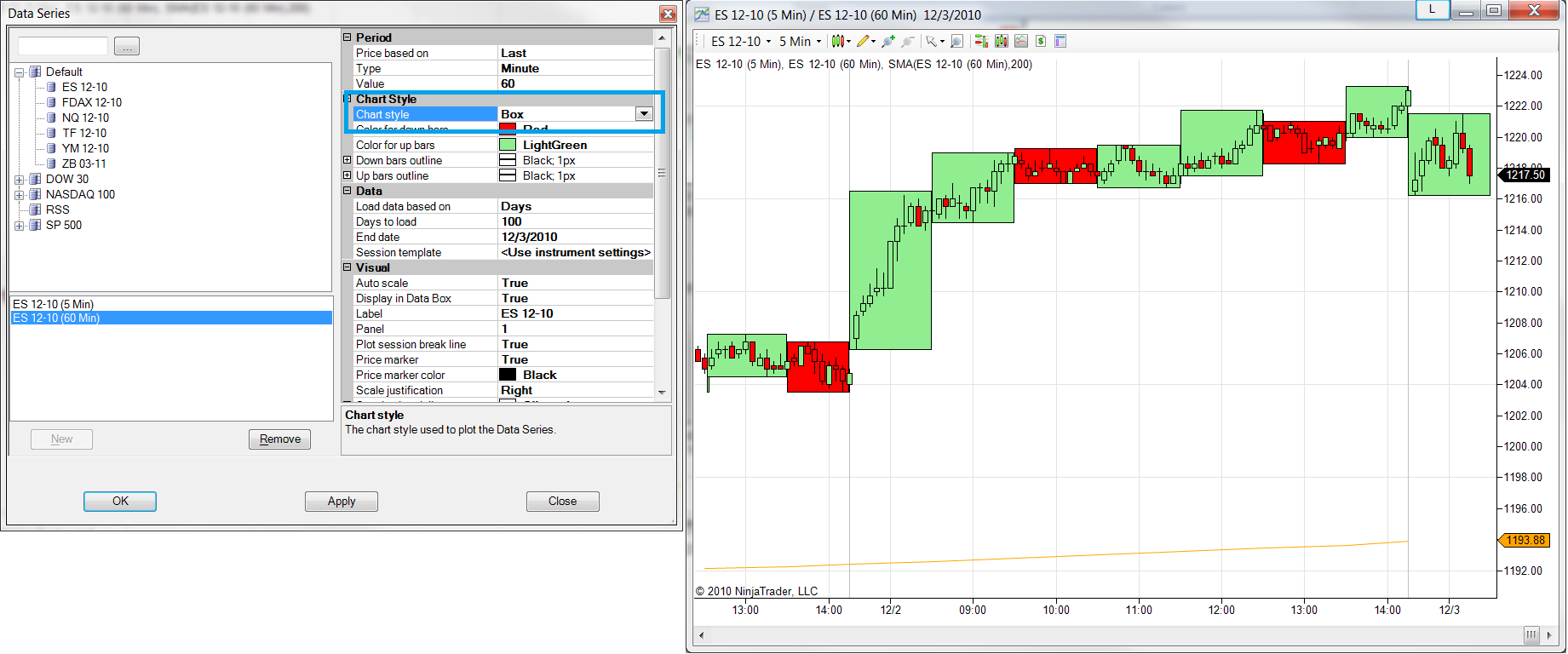The image size is (1568, 654).
Task: Expand the SP 500 instrument list
Action: tap(19, 226)
